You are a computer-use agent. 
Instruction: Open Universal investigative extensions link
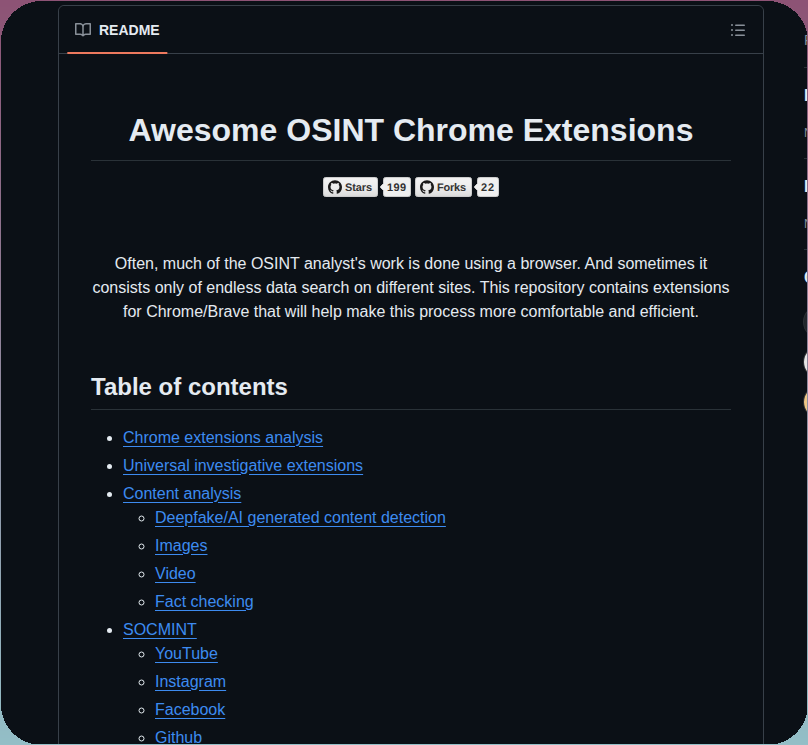click(x=243, y=466)
